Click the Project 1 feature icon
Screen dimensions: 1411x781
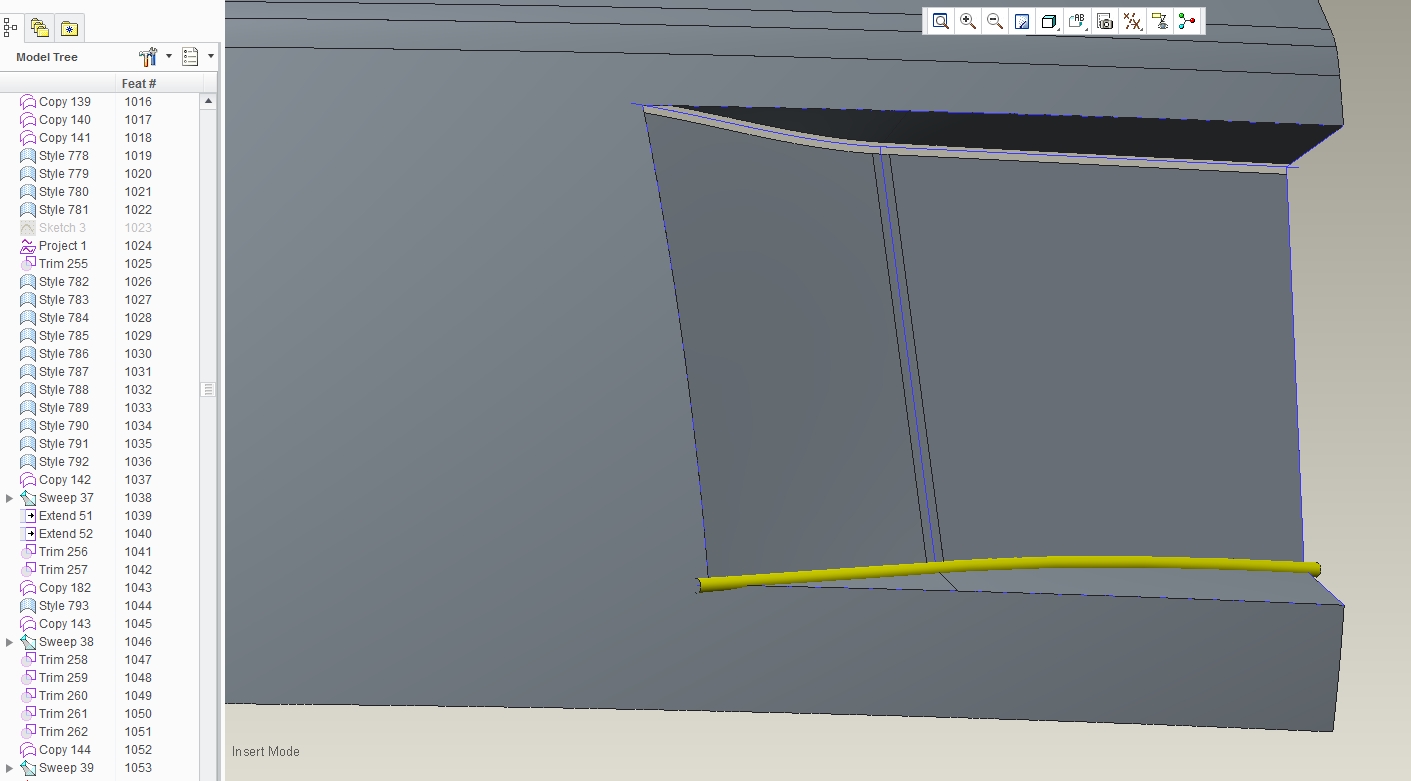28,246
